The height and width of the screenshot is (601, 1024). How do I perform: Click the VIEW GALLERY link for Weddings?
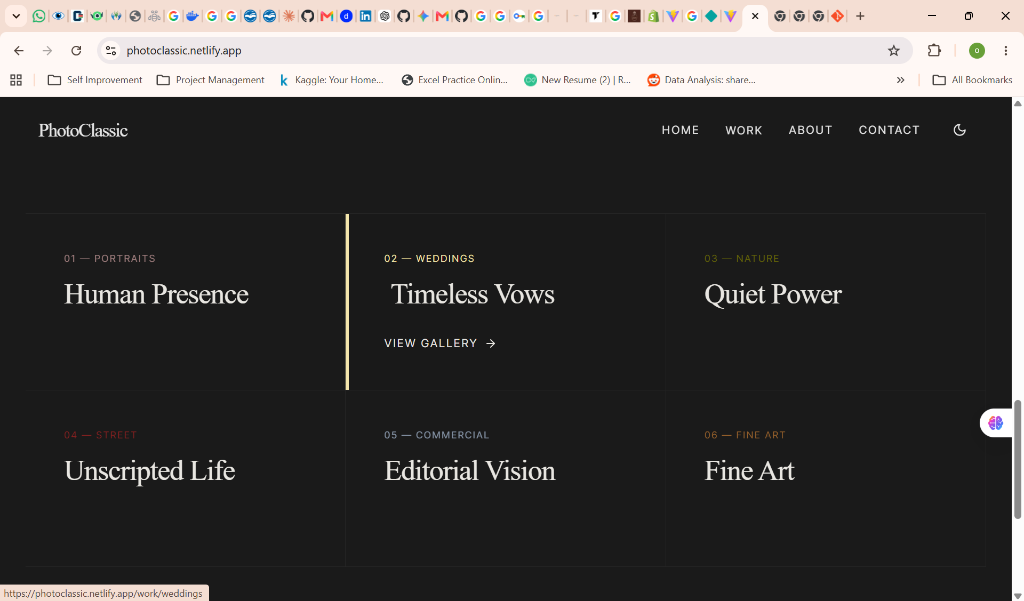[x=440, y=343]
